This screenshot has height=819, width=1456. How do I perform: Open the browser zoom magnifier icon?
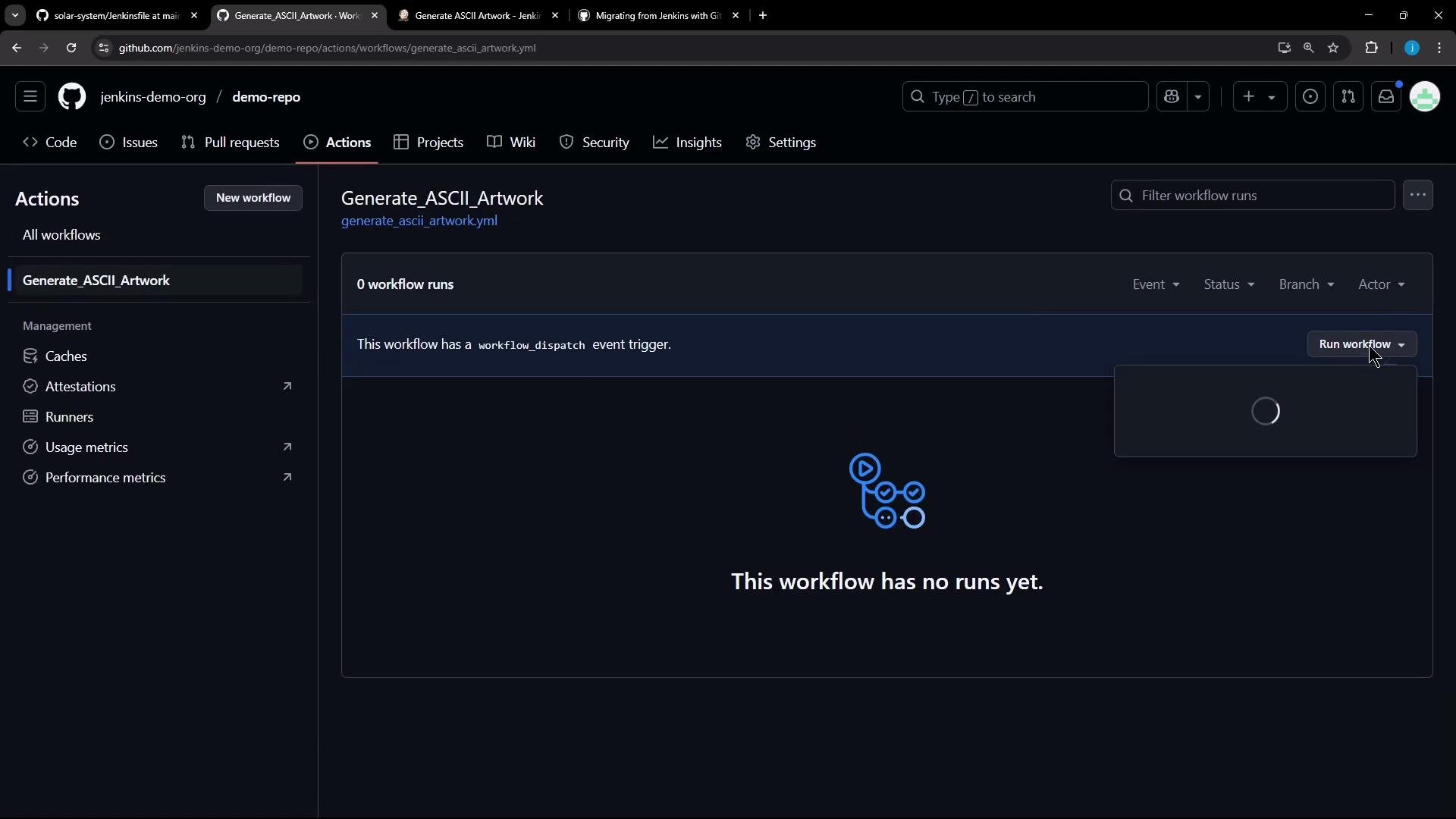(1308, 48)
